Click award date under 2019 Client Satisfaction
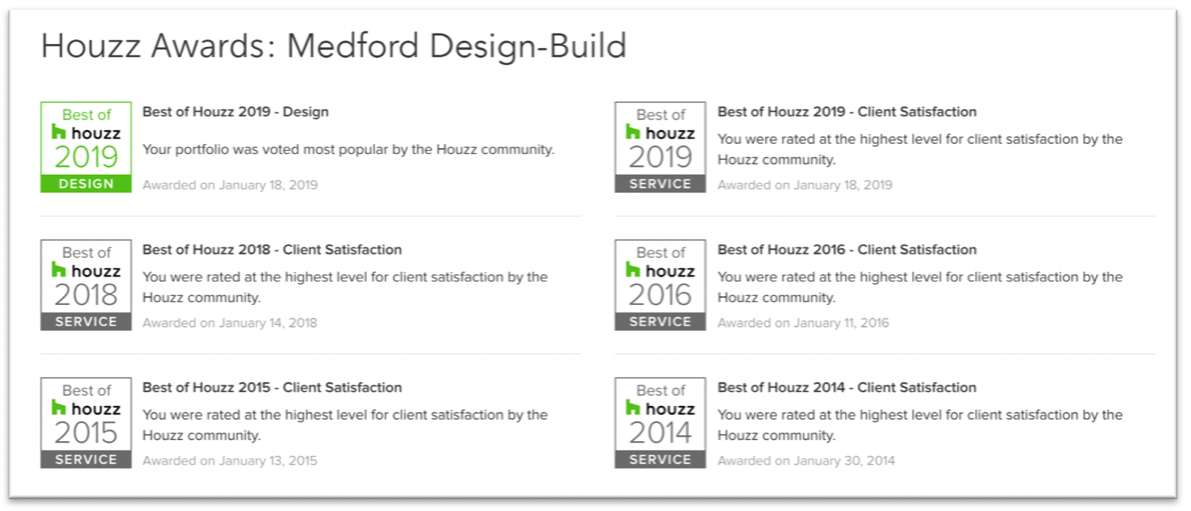The width and height of the screenshot is (1191, 511). click(x=804, y=185)
